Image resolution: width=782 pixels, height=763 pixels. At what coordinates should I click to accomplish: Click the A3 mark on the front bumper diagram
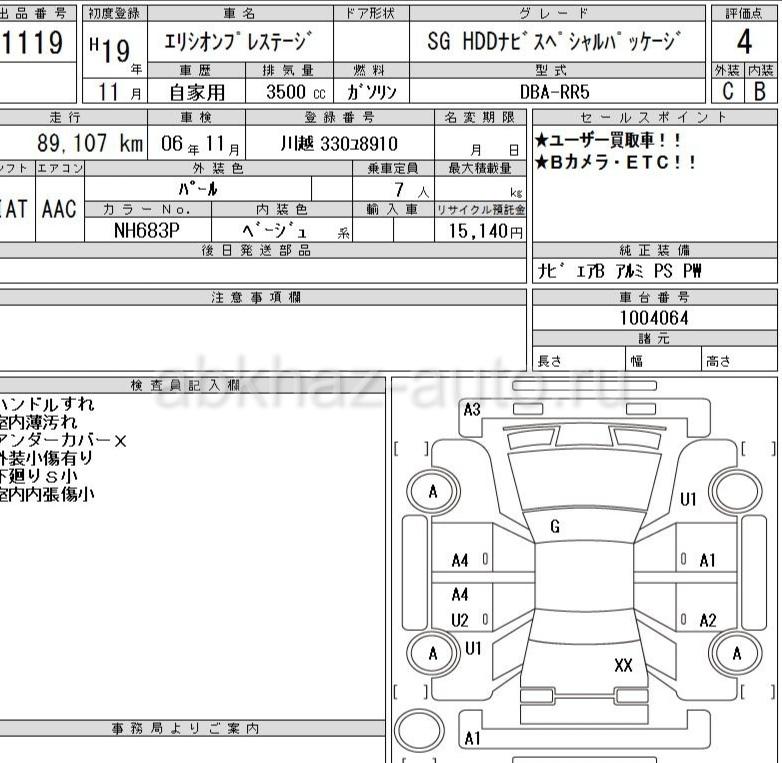[x=472, y=410]
